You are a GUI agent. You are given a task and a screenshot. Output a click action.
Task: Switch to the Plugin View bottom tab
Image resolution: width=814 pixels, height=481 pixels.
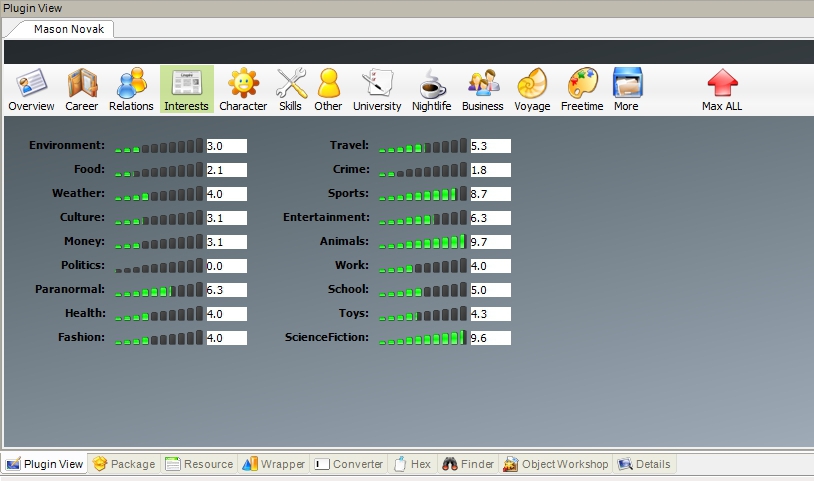(x=45, y=464)
